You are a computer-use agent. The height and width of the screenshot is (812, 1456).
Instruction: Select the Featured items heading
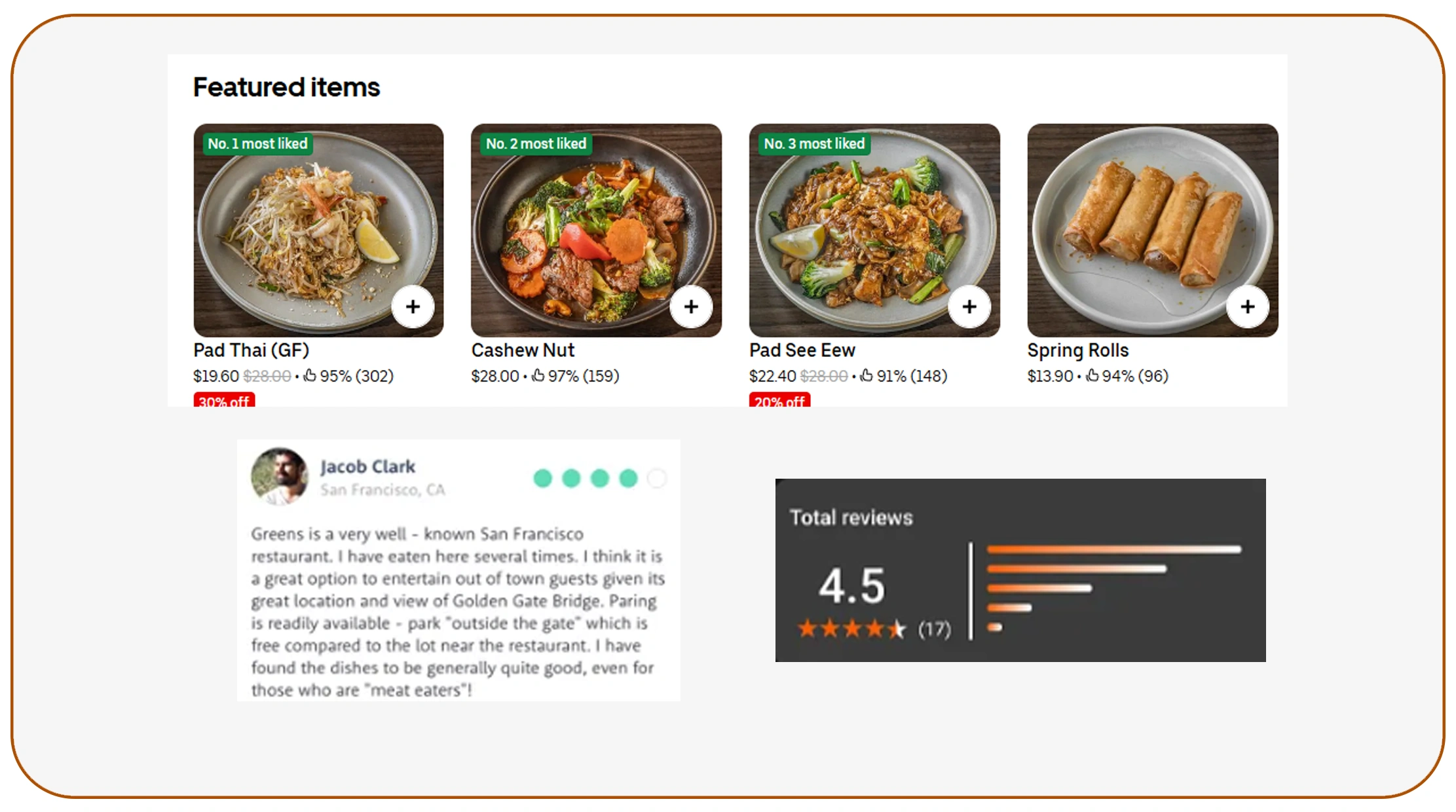286,86
